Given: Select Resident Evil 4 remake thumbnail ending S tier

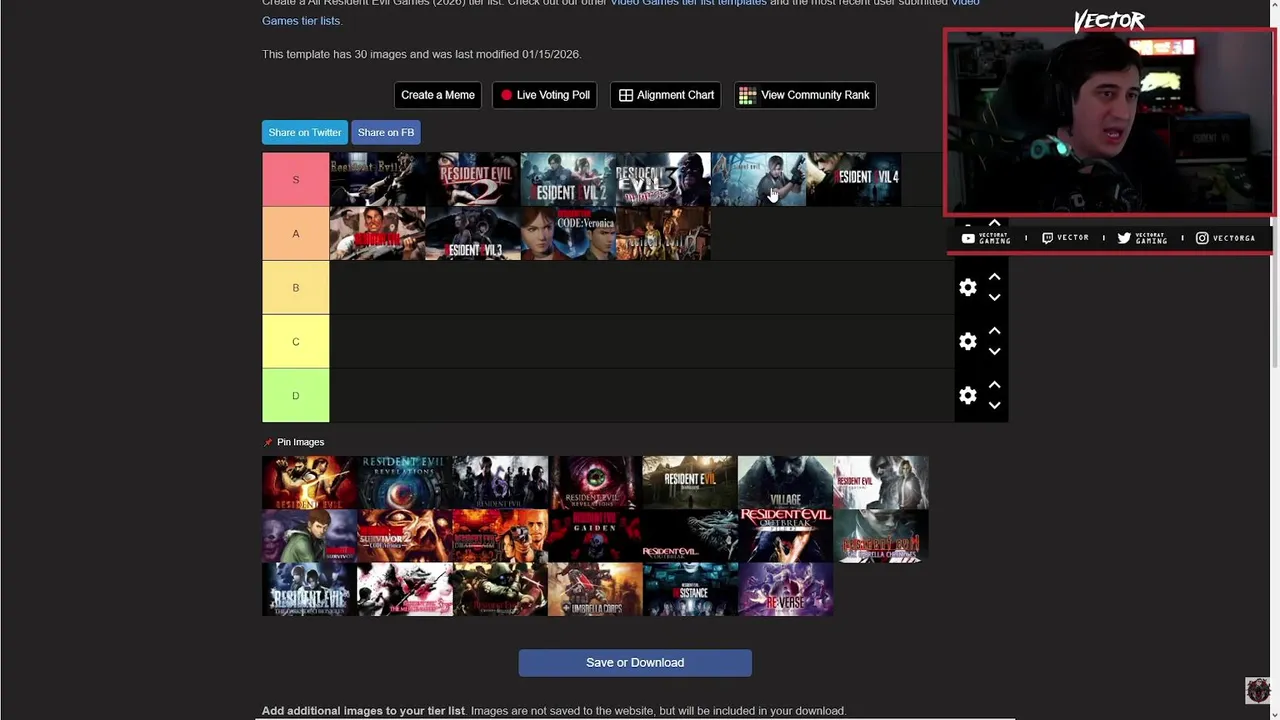Looking at the screenshot, I should [854, 179].
